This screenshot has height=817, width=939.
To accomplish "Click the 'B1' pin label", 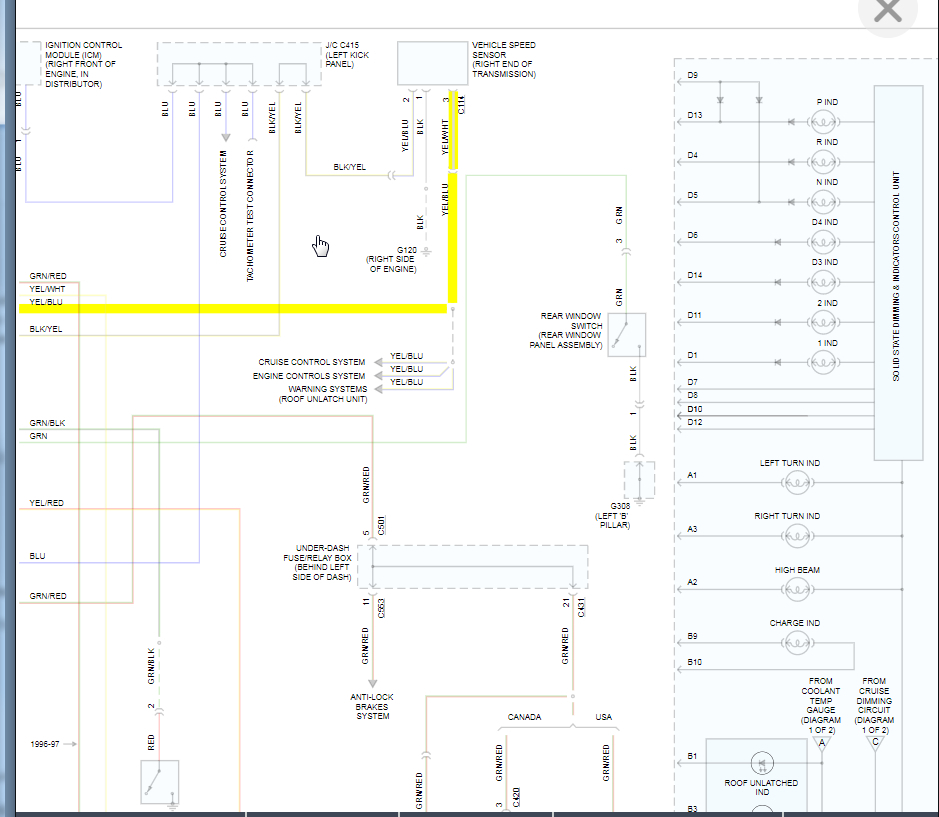I will click(692, 756).
